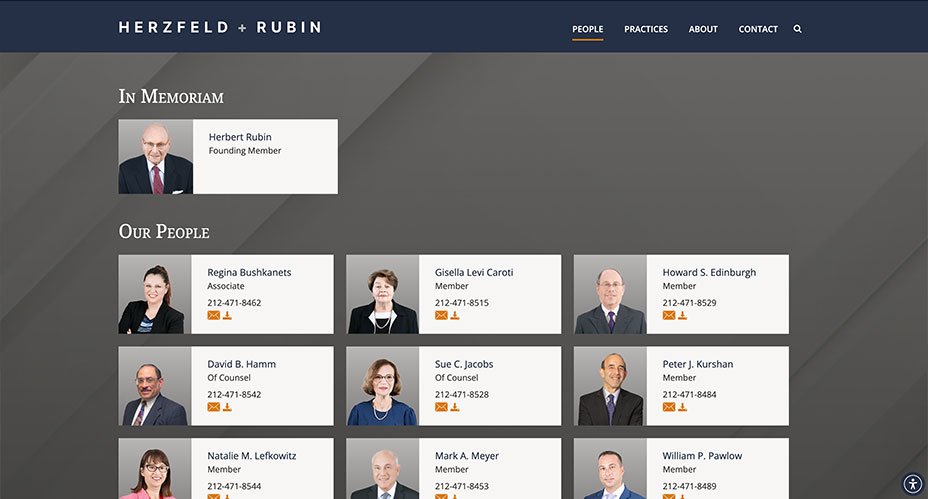Screen dimensions: 928x499
Task: Click phone number 212-471-8489
Action: (689, 486)
